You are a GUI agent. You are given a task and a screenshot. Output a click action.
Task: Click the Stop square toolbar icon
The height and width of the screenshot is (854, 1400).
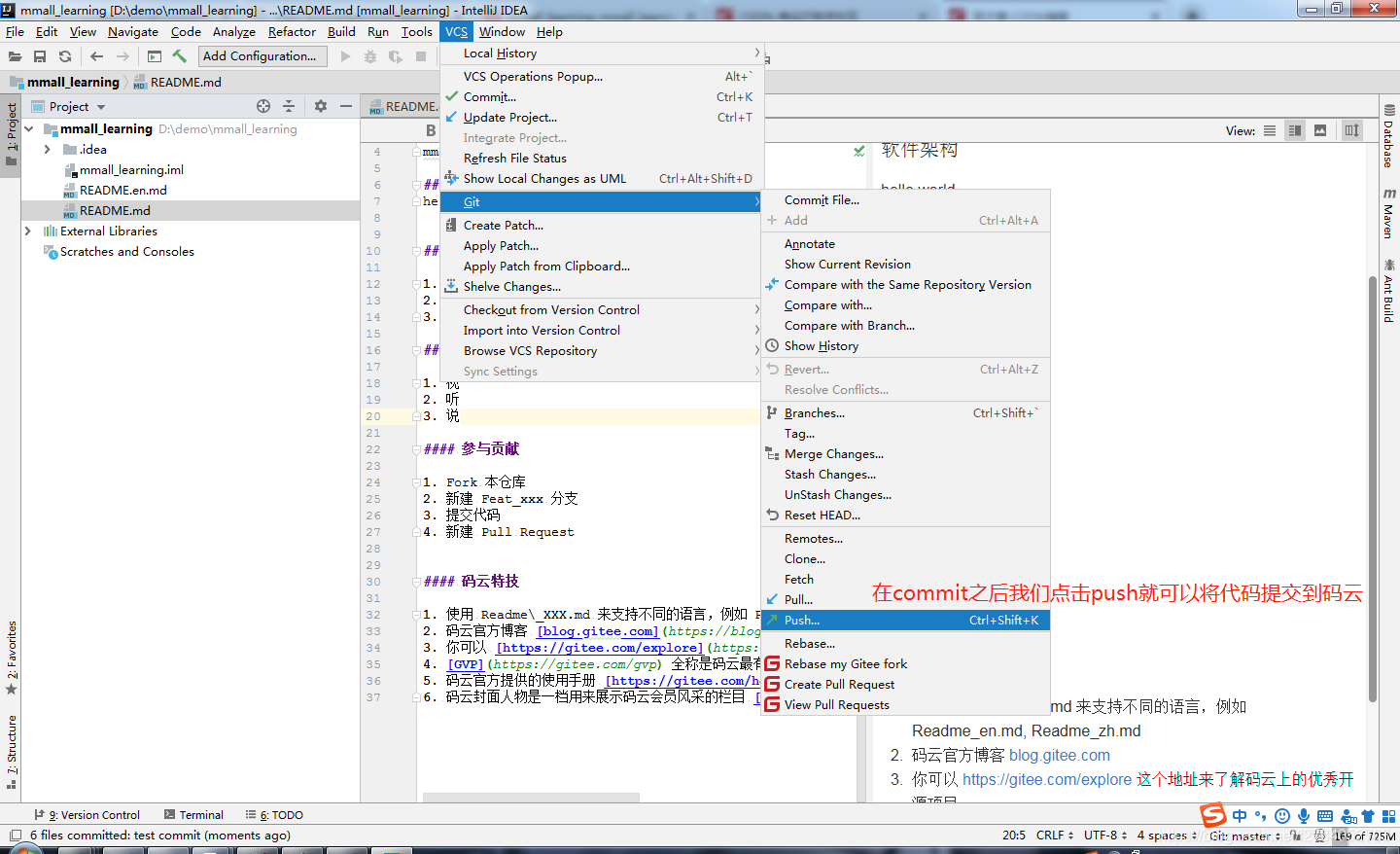pos(421,56)
